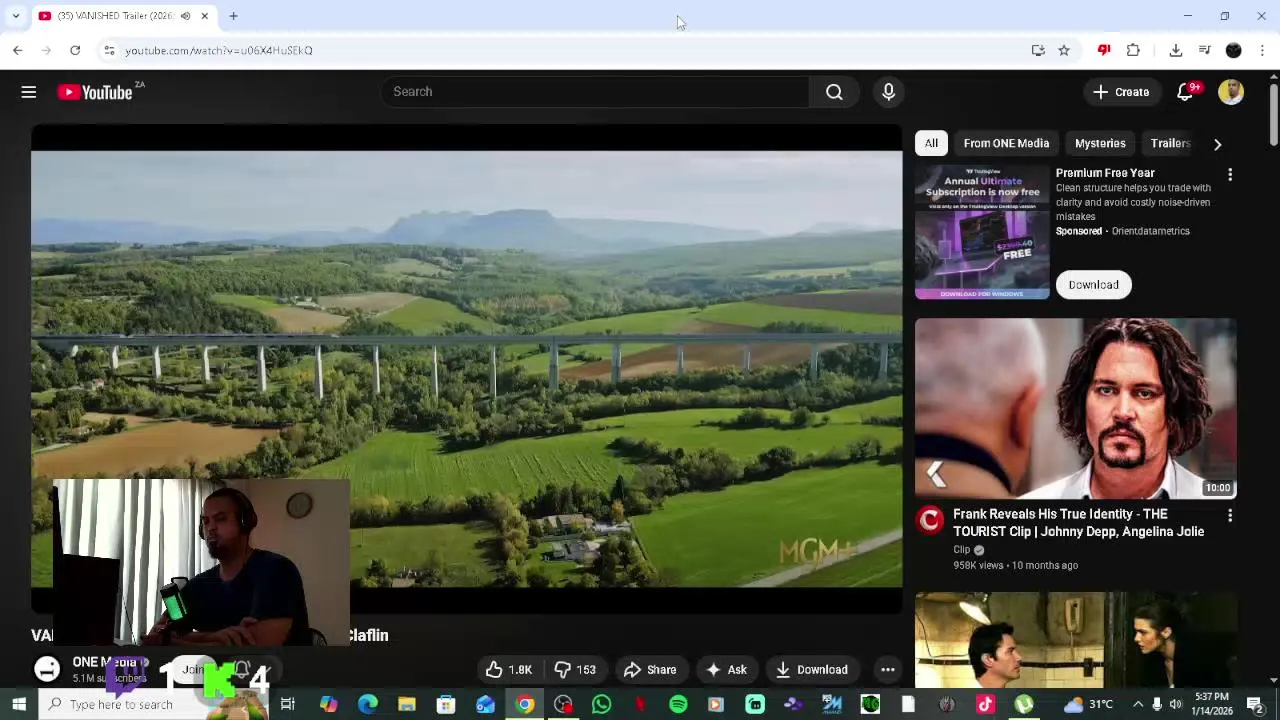The width and height of the screenshot is (1280, 720).
Task: Select the Mysteries chip
Action: point(1100,143)
